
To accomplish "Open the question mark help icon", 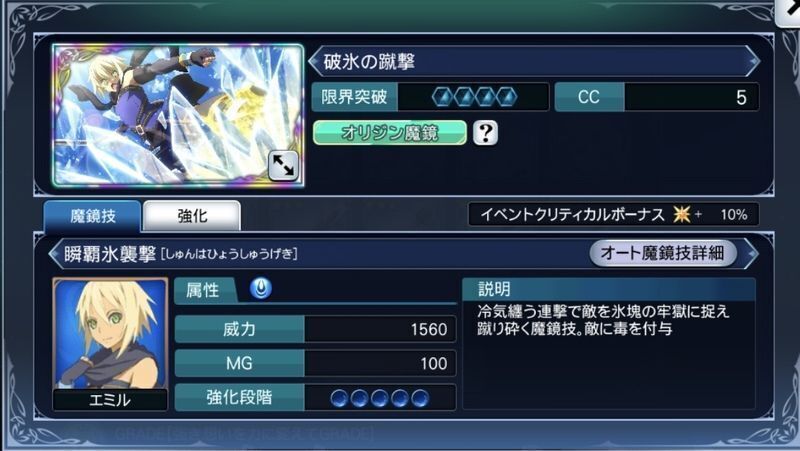I will (485, 133).
